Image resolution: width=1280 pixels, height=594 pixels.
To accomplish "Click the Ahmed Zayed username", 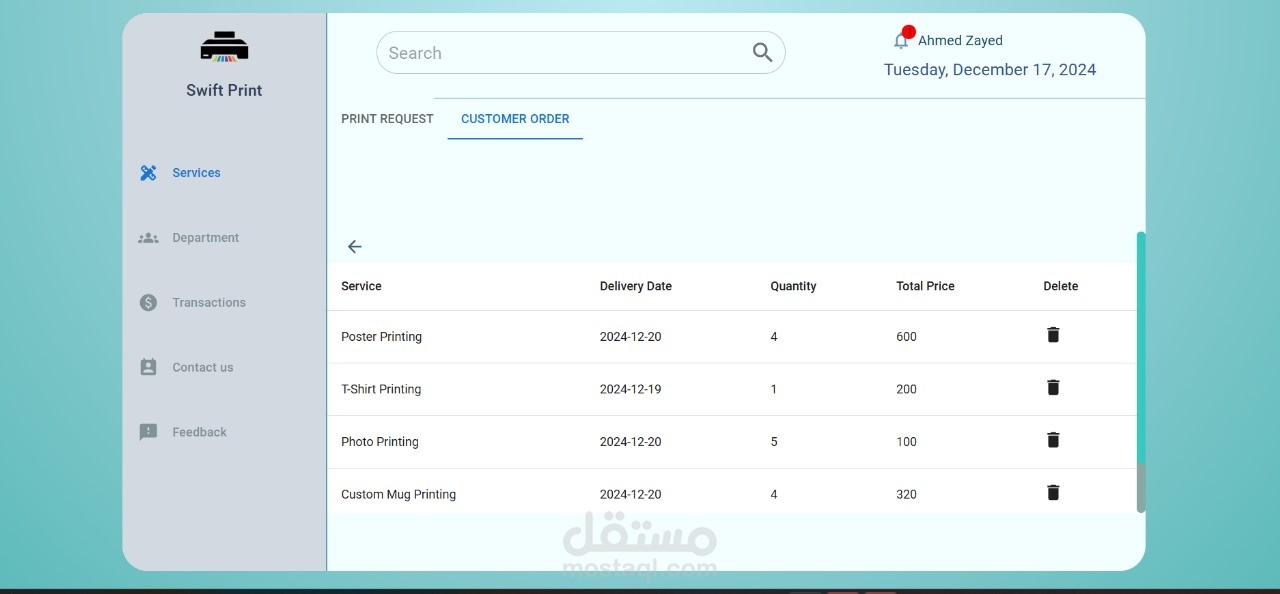I will (960, 40).
